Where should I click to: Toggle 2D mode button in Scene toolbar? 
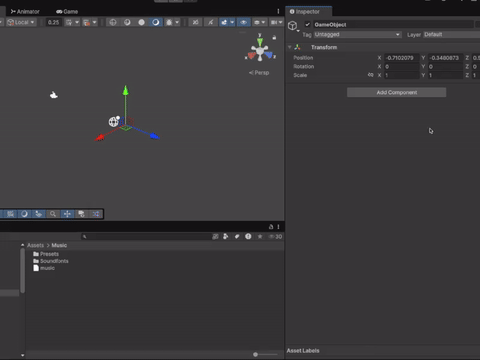195,22
